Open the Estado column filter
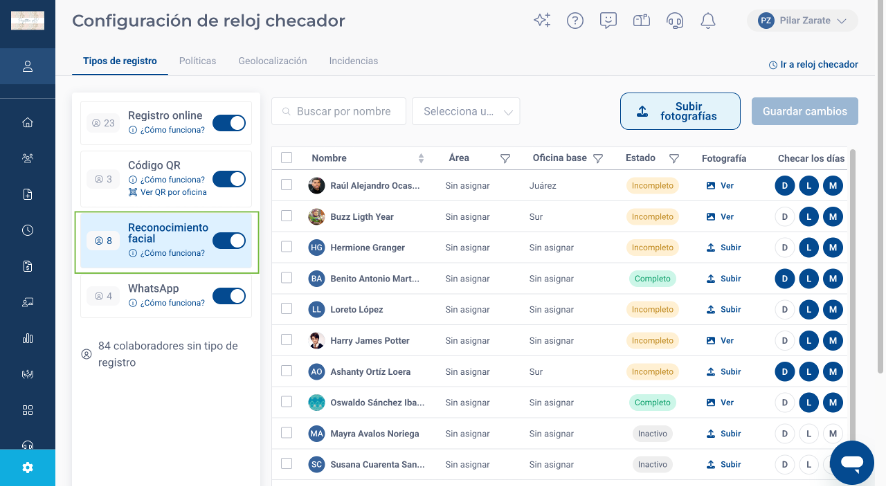 click(674, 158)
